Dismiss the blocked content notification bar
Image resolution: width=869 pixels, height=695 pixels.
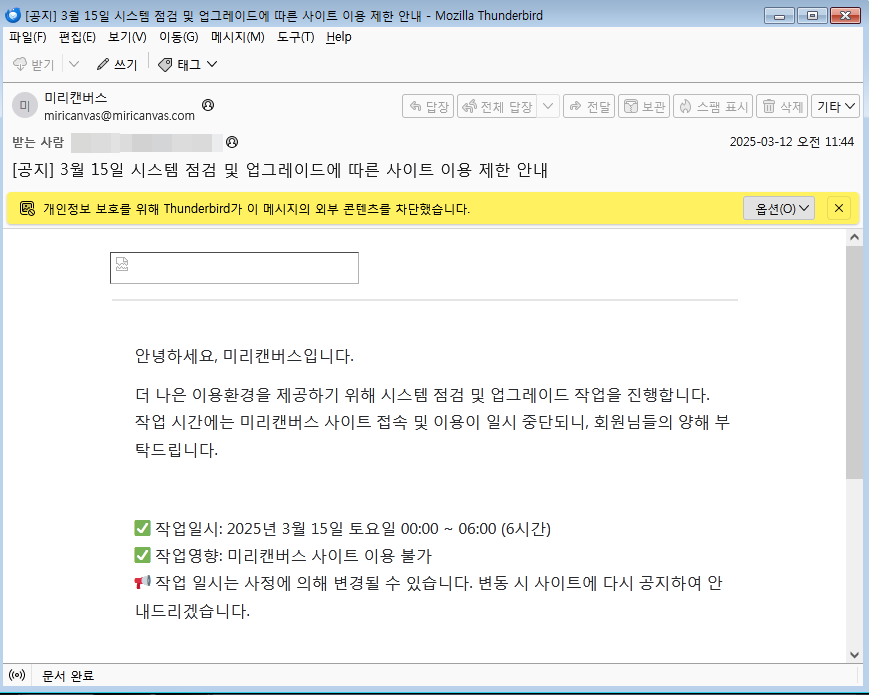(x=839, y=208)
